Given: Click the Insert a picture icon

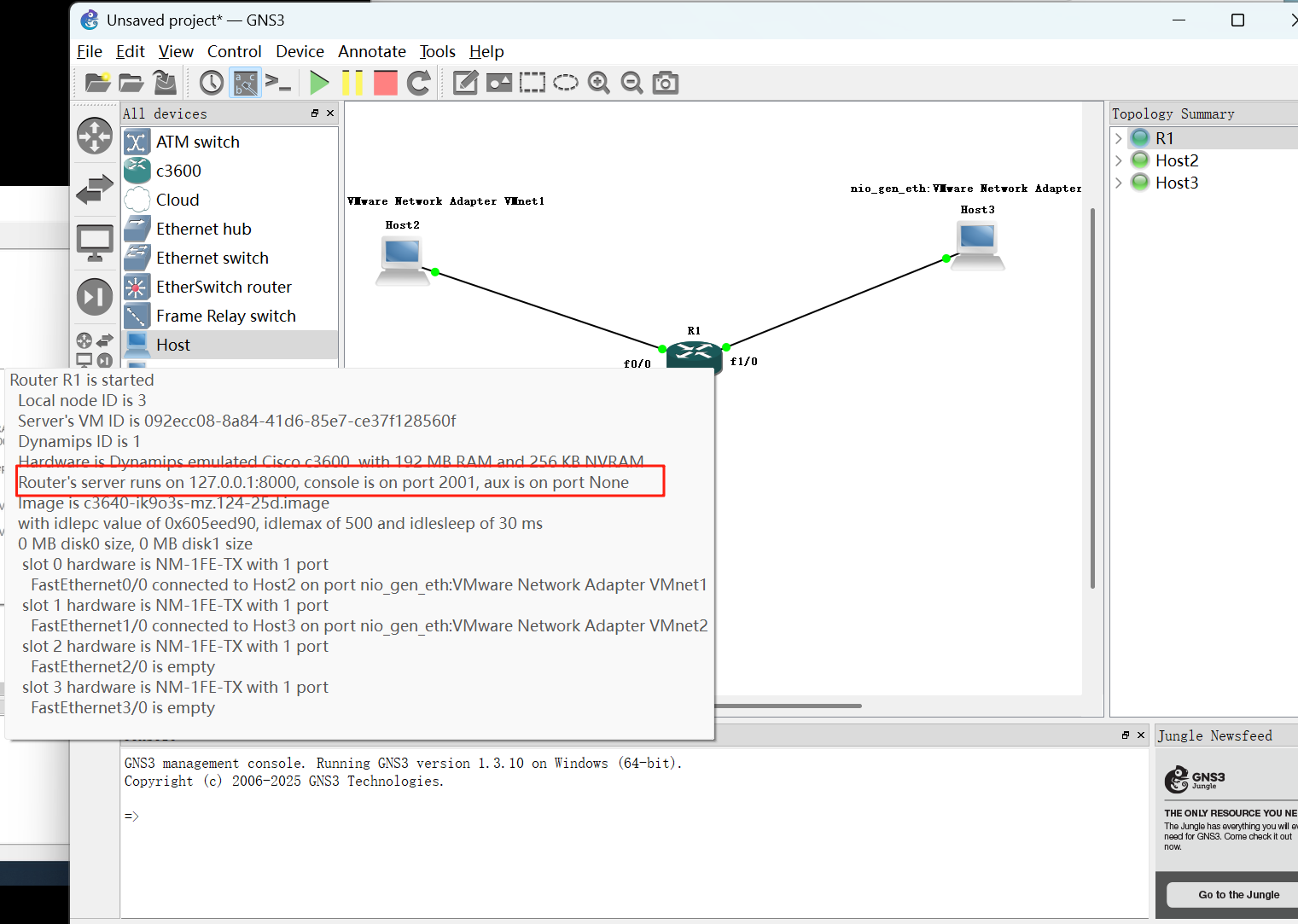Looking at the screenshot, I should [x=499, y=83].
